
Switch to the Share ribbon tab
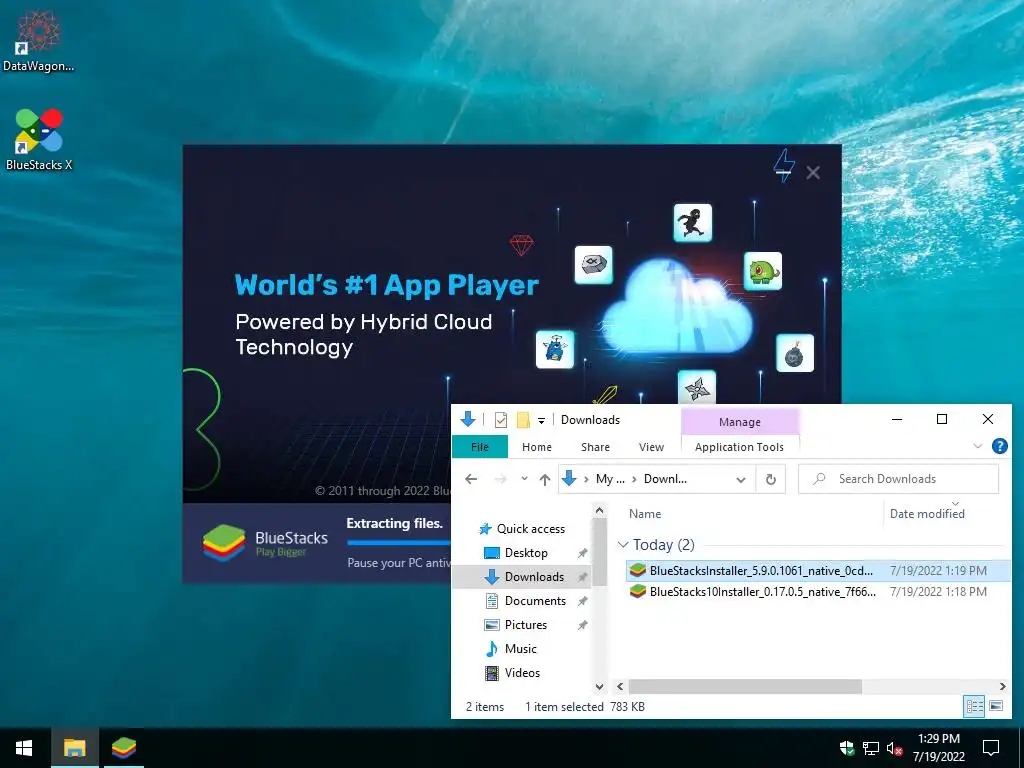click(x=595, y=447)
